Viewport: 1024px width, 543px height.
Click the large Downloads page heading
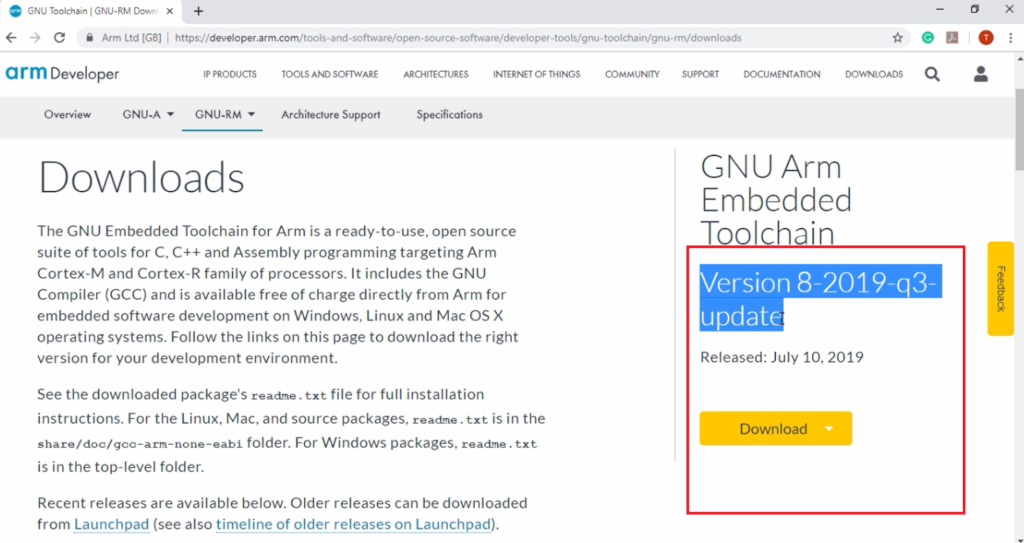pos(141,177)
